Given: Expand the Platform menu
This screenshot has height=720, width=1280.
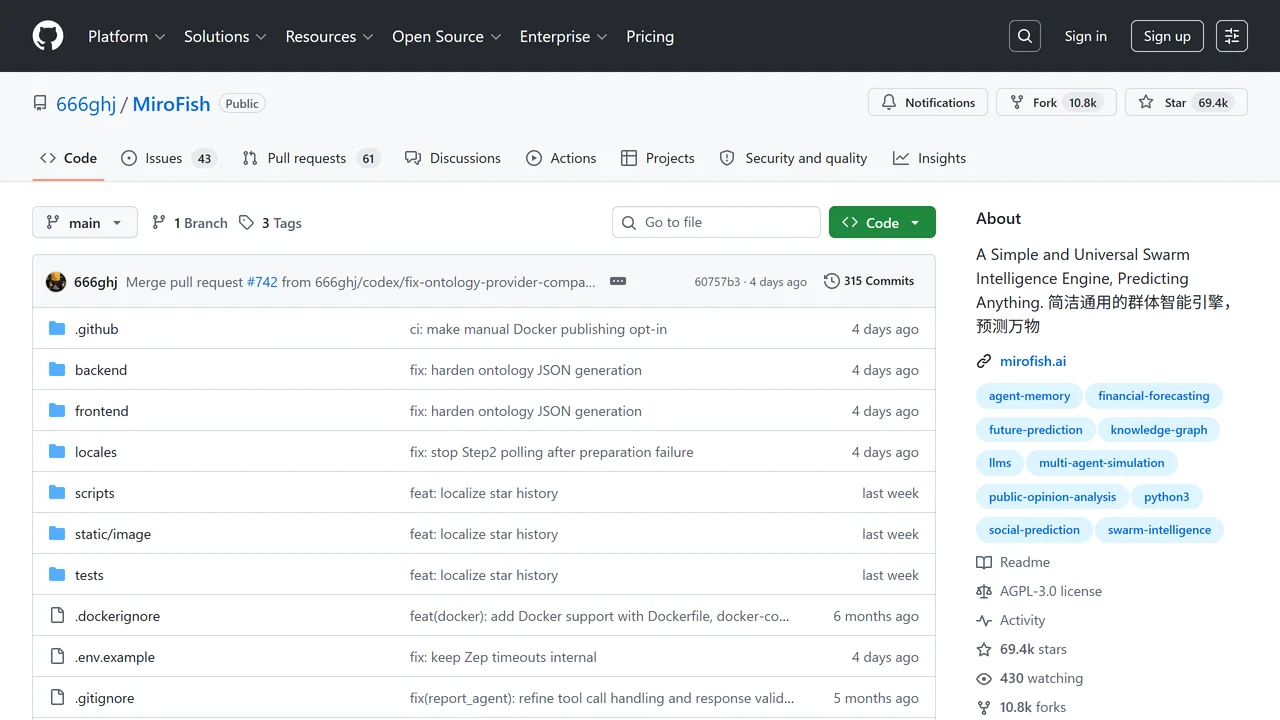Looking at the screenshot, I should pyautogui.click(x=127, y=36).
